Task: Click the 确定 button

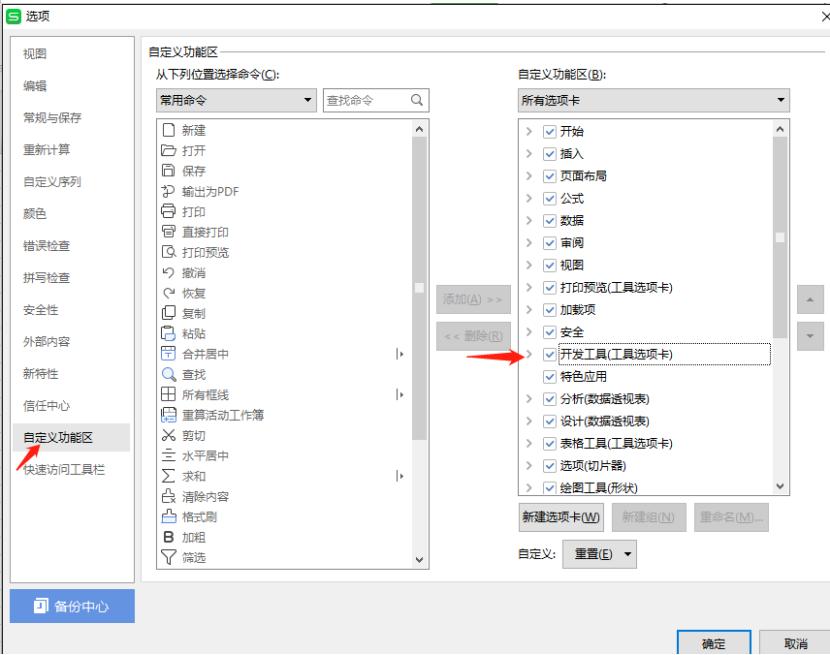Action: (714, 643)
